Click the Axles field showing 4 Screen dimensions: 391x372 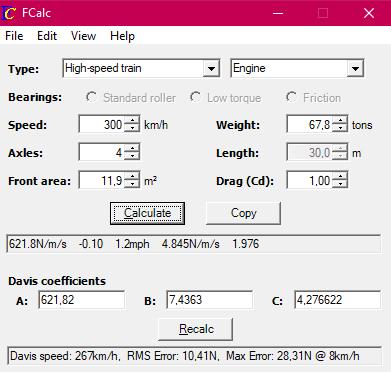[101, 153]
